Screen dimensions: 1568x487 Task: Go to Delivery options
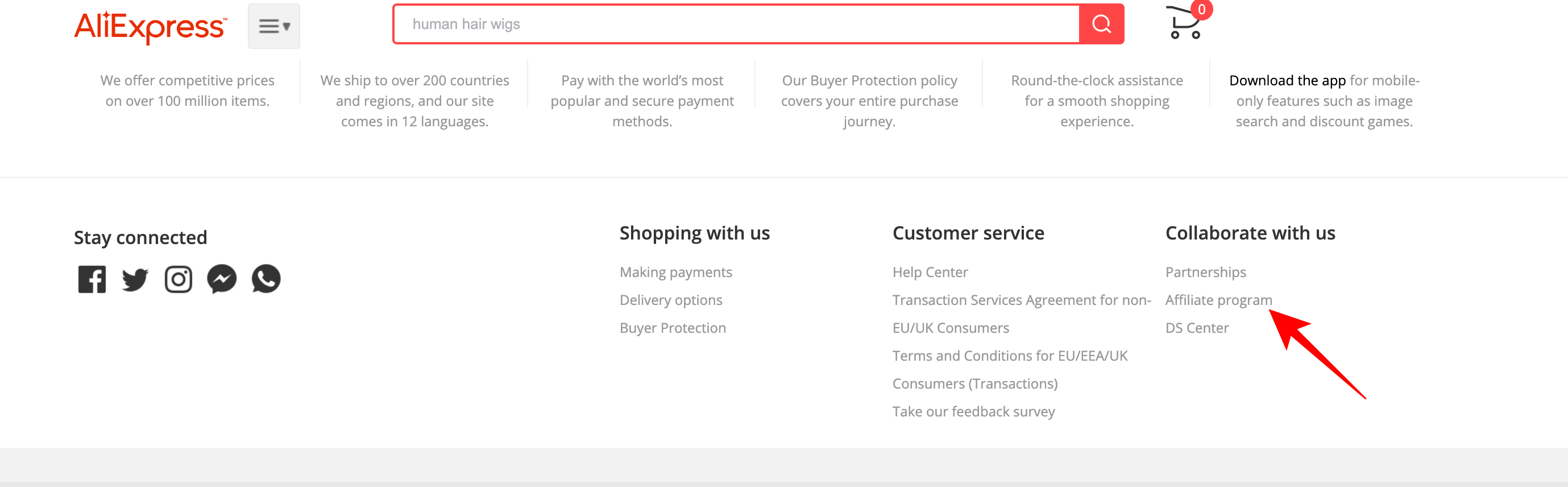pos(671,300)
